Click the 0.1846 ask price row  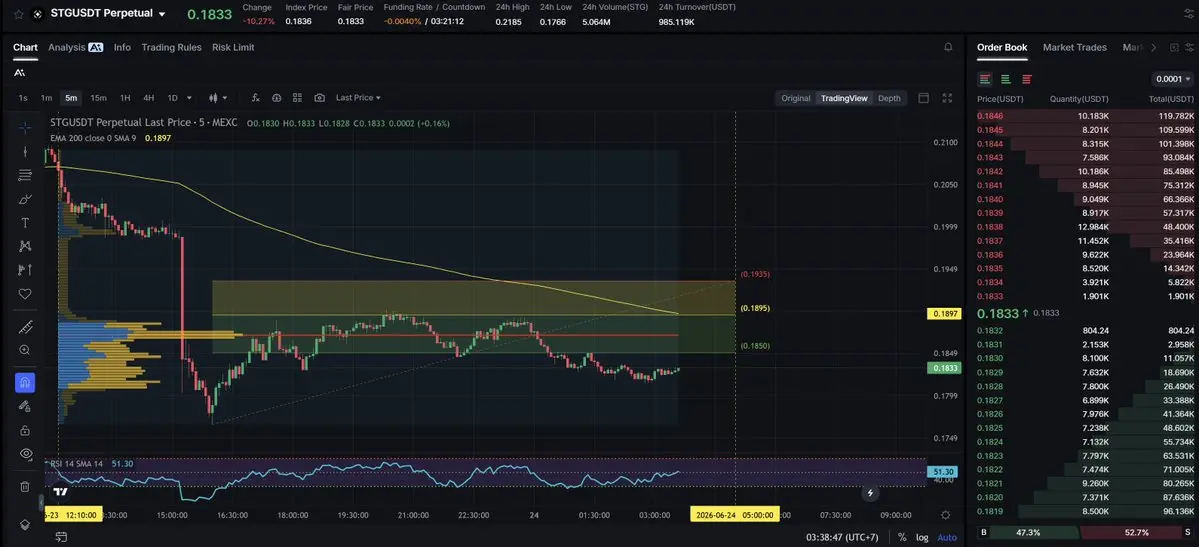[x=1086, y=116]
